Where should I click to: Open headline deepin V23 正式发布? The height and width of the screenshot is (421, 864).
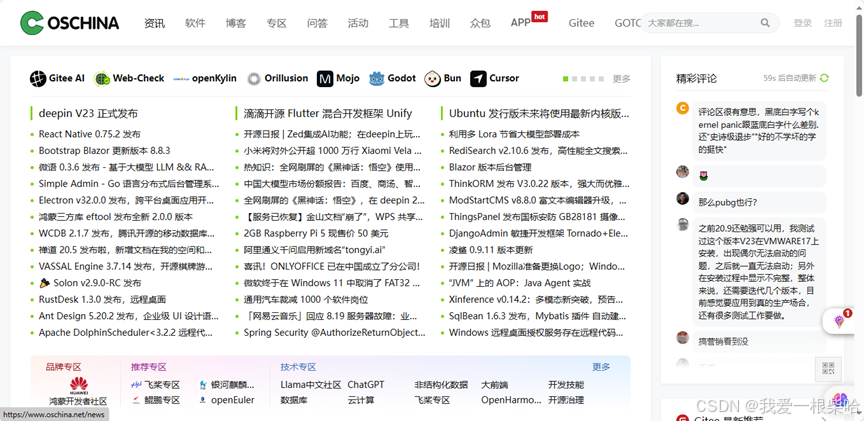point(88,114)
